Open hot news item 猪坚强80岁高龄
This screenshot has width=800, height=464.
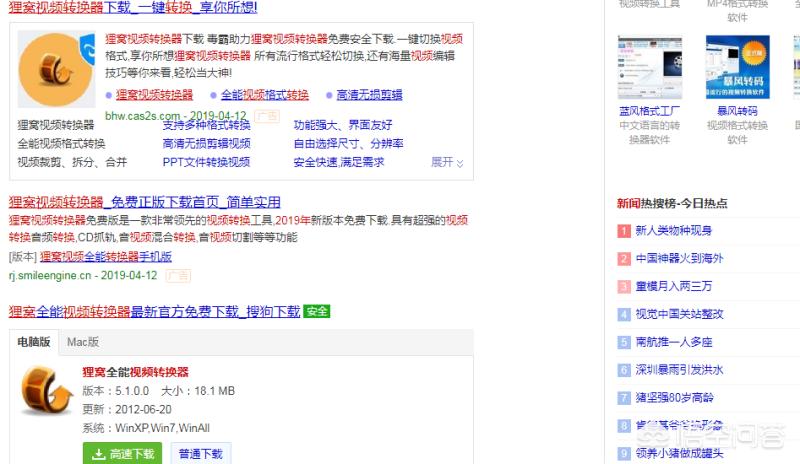point(674,398)
